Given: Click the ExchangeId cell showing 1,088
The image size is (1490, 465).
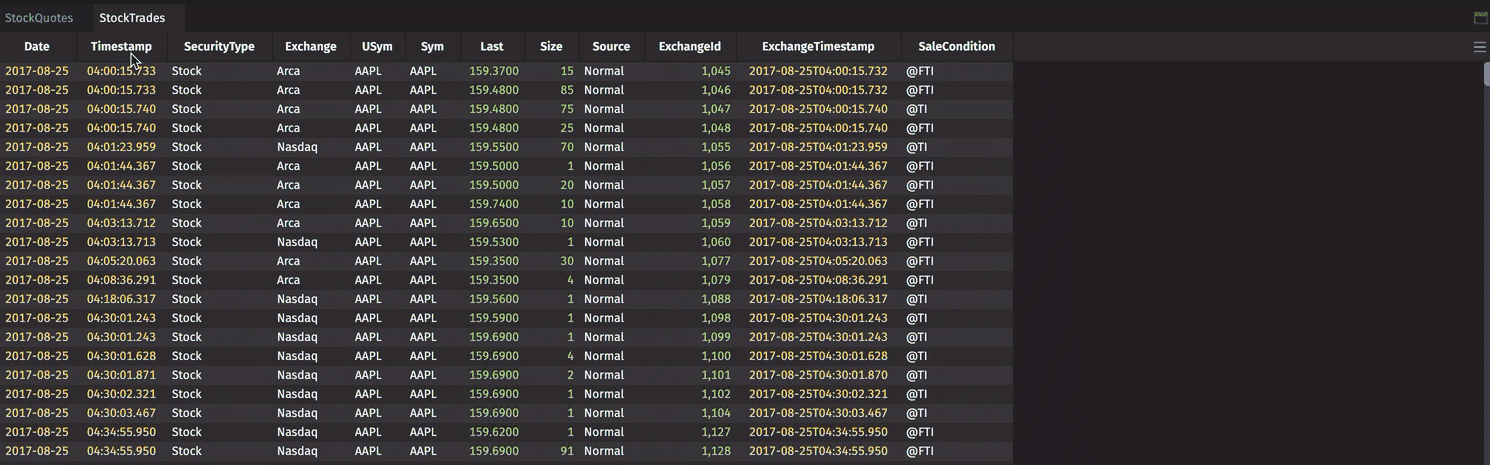Looking at the screenshot, I should click(715, 299).
